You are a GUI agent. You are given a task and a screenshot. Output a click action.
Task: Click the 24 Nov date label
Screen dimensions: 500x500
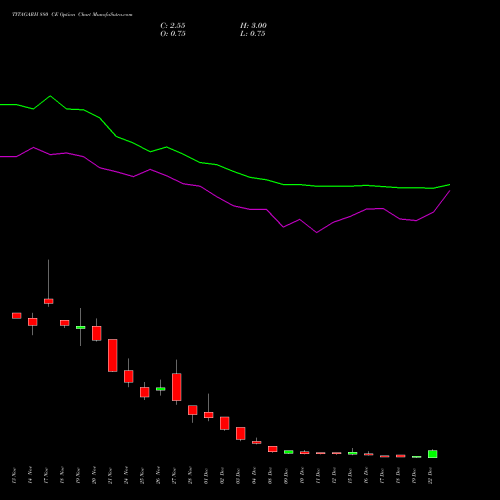(126, 476)
